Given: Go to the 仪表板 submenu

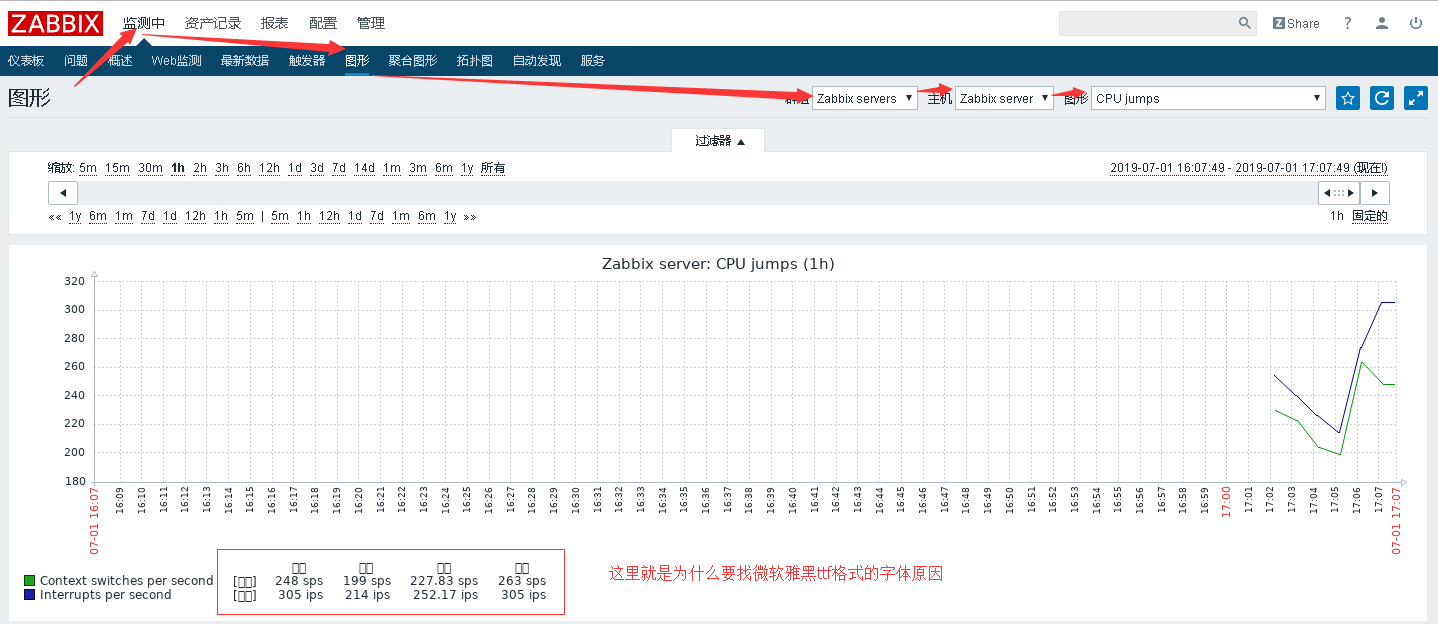Looking at the screenshot, I should [26, 61].
